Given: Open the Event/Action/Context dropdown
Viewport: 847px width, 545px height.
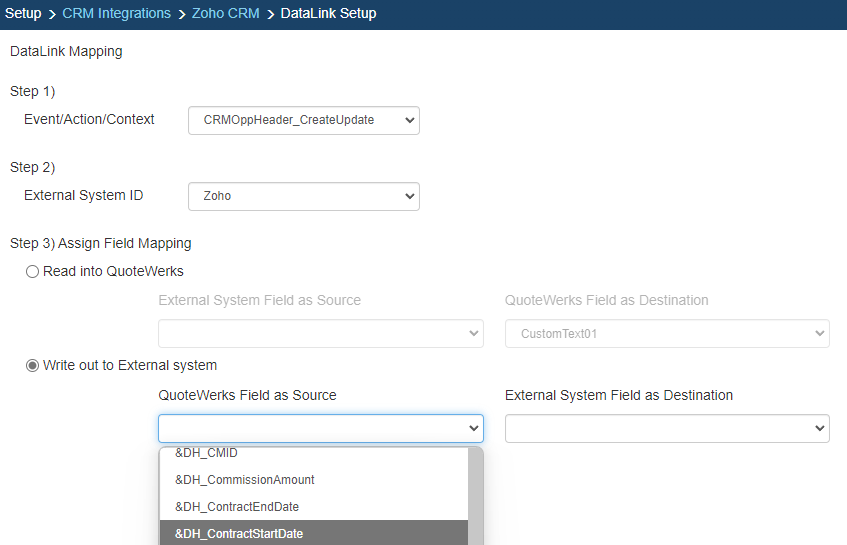Looking at the screenshot, I should coord(303,120).
